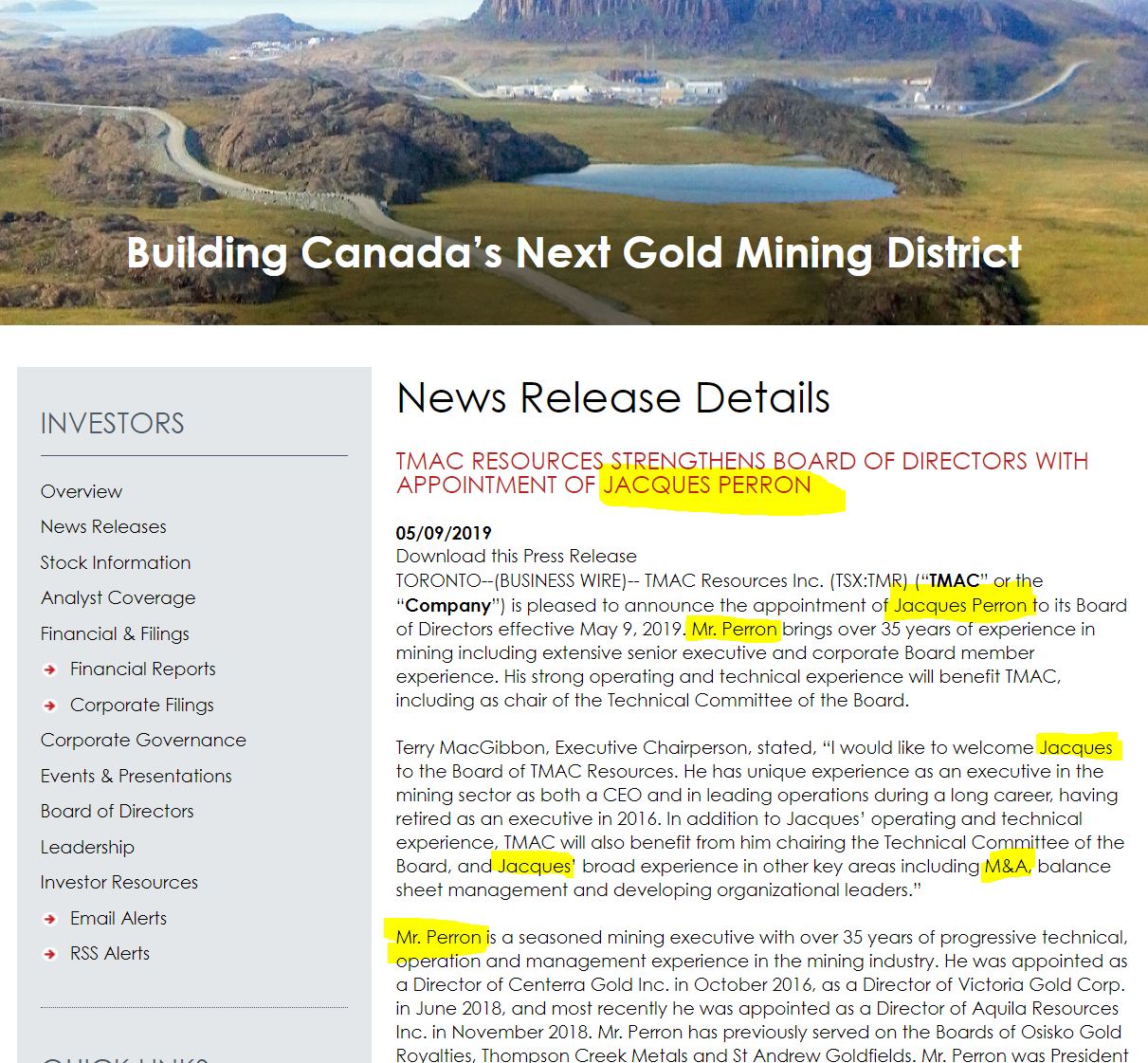This screenshot has width=1148, height=1063.
Task: Click the Building Canada's Next Gold Mining District banner text
Action: pyautogui.click(x=574, y=252)
